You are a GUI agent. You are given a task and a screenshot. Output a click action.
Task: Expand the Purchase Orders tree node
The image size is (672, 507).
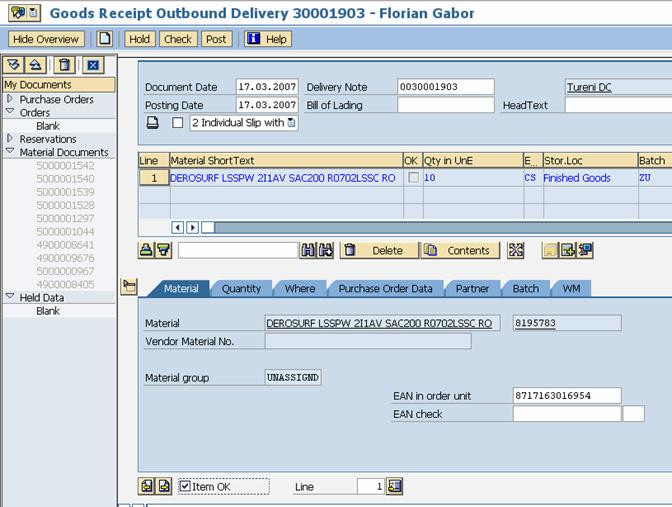click(x=10, y=99)
